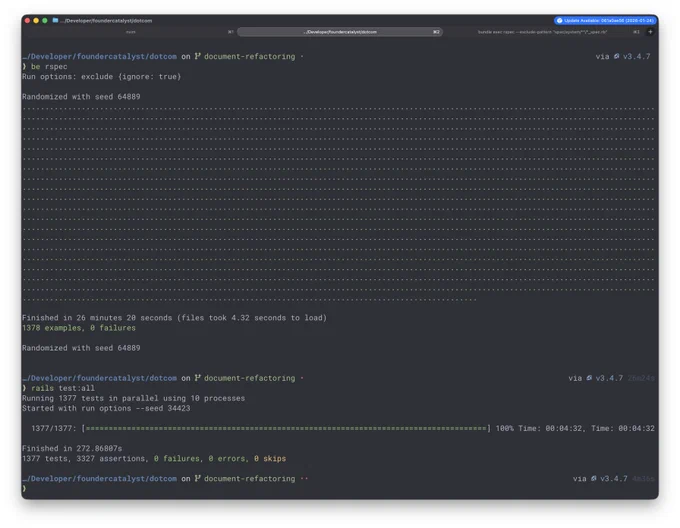The height and width of the screenshot is (528, 680).
Task: Switch to the bundle exec rspec tab
Action: [543, 32]
